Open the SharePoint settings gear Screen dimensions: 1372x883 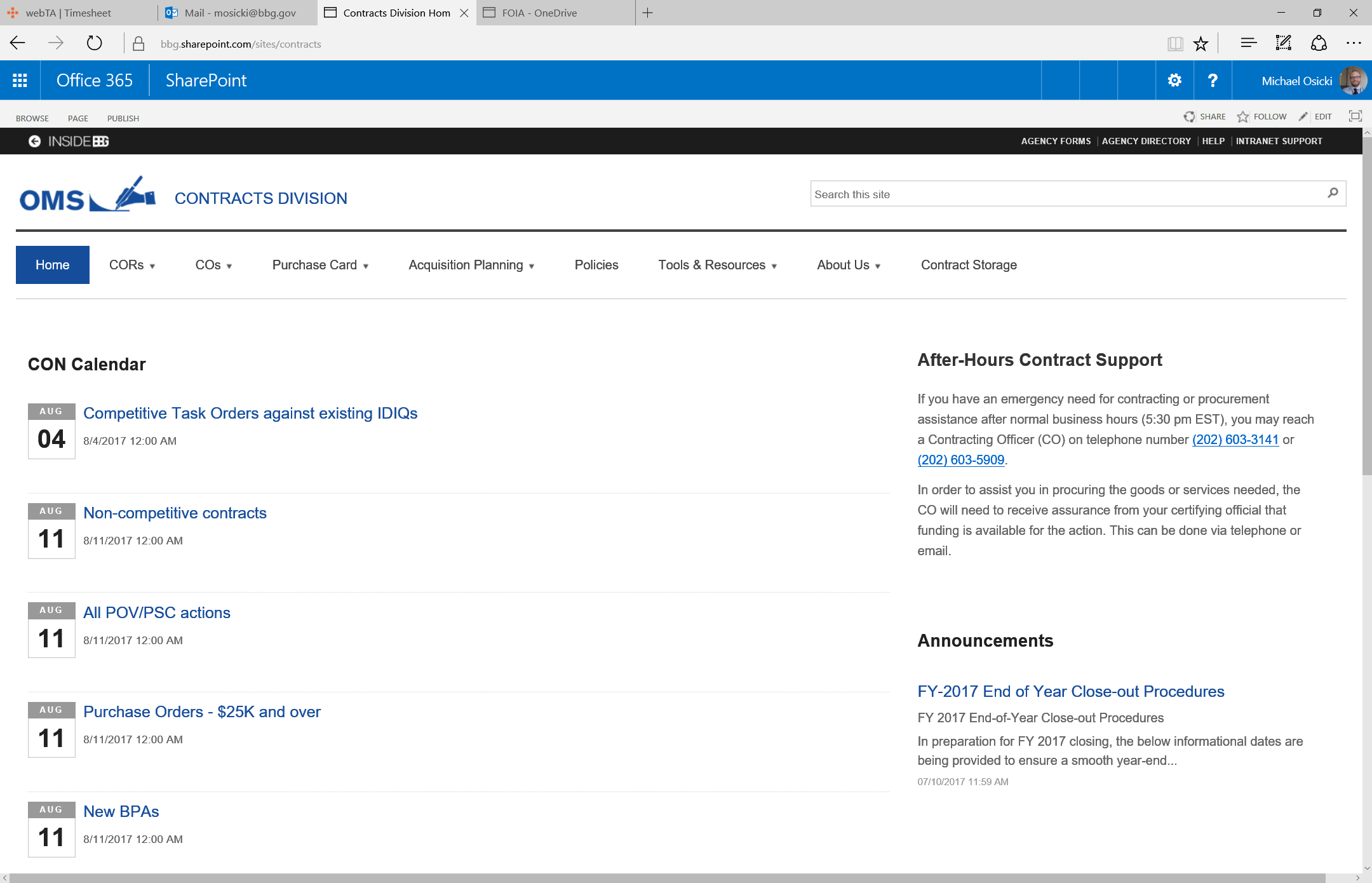pyautogui.click(x=1174, y=81)
